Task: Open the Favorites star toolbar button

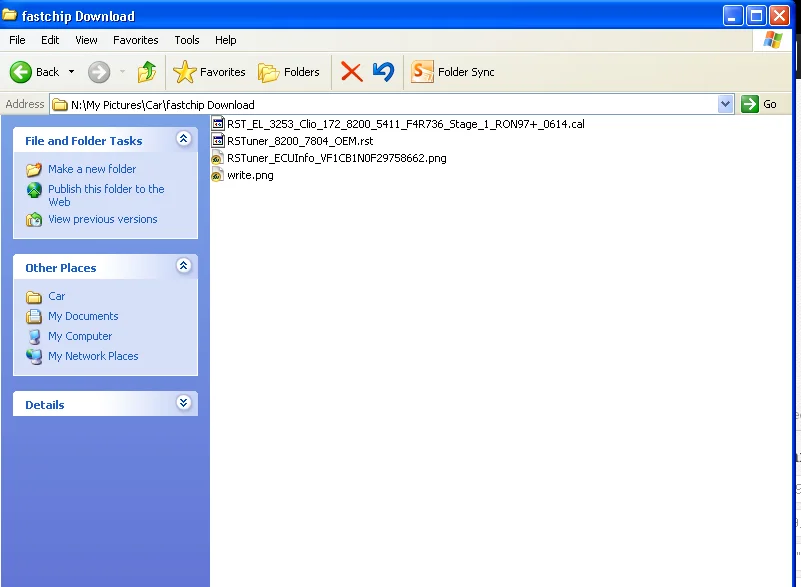Action: (x=209, y=72)
